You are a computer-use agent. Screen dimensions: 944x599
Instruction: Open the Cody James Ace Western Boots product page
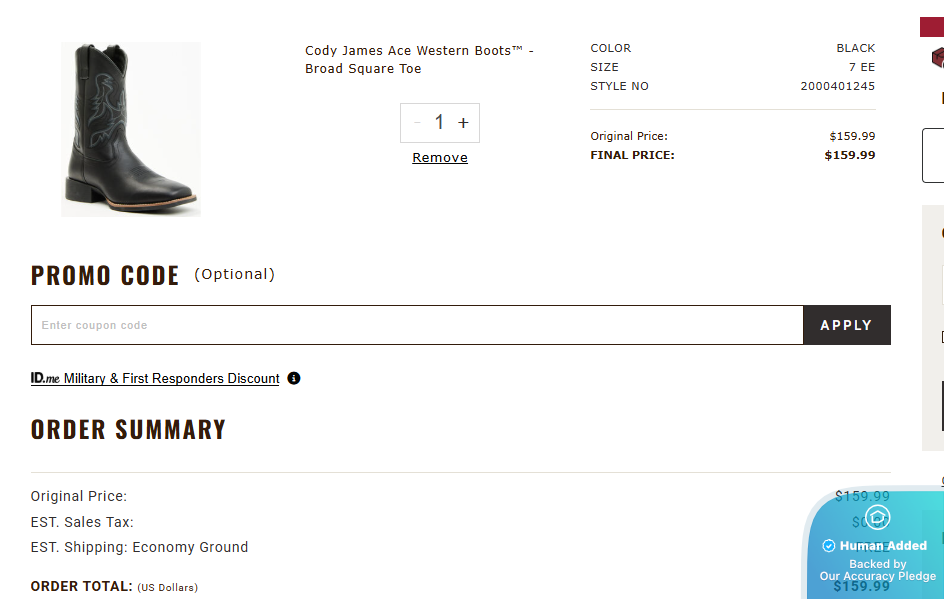tap(418, 59)
